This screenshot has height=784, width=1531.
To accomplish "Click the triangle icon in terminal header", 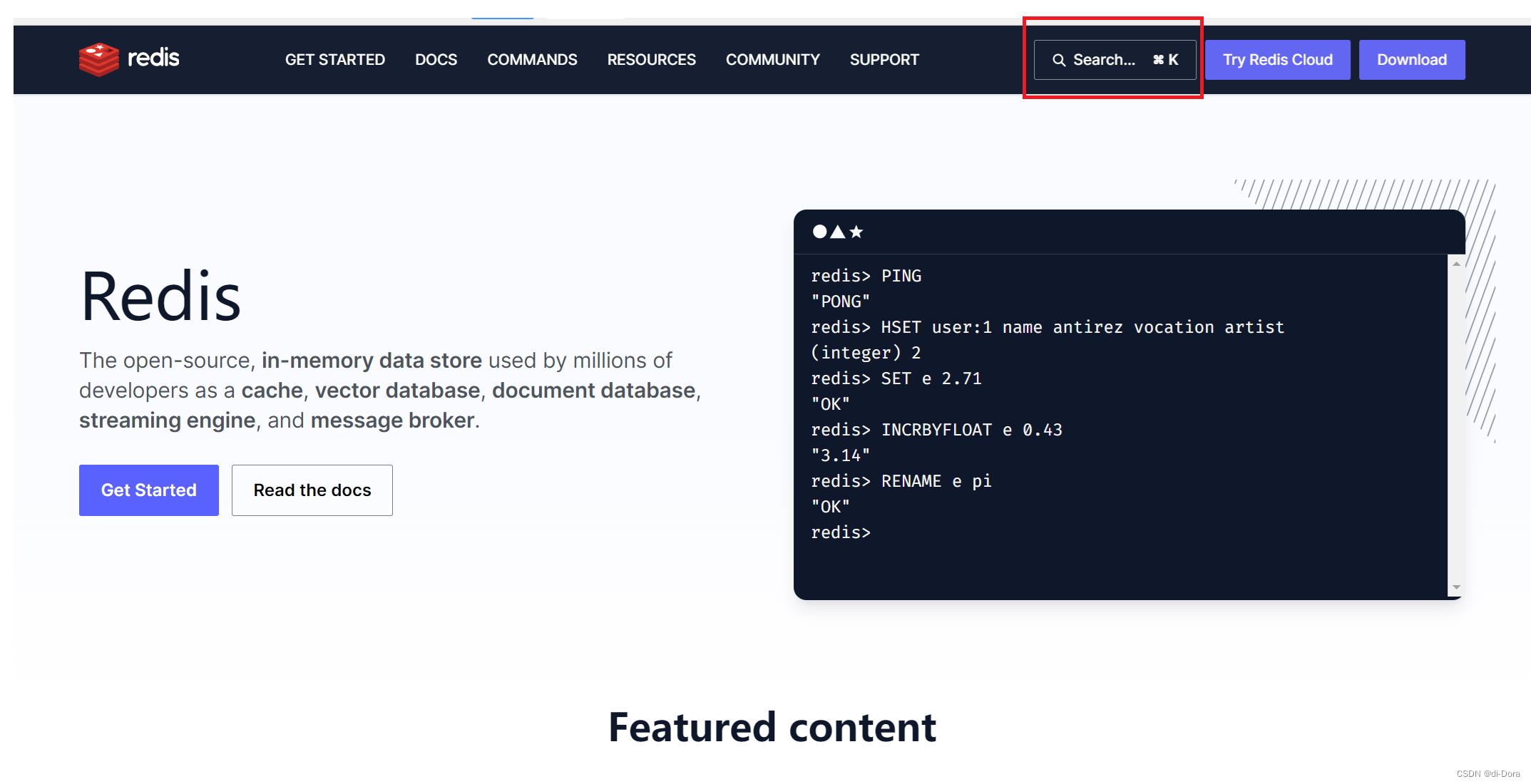I will [838, 232].
